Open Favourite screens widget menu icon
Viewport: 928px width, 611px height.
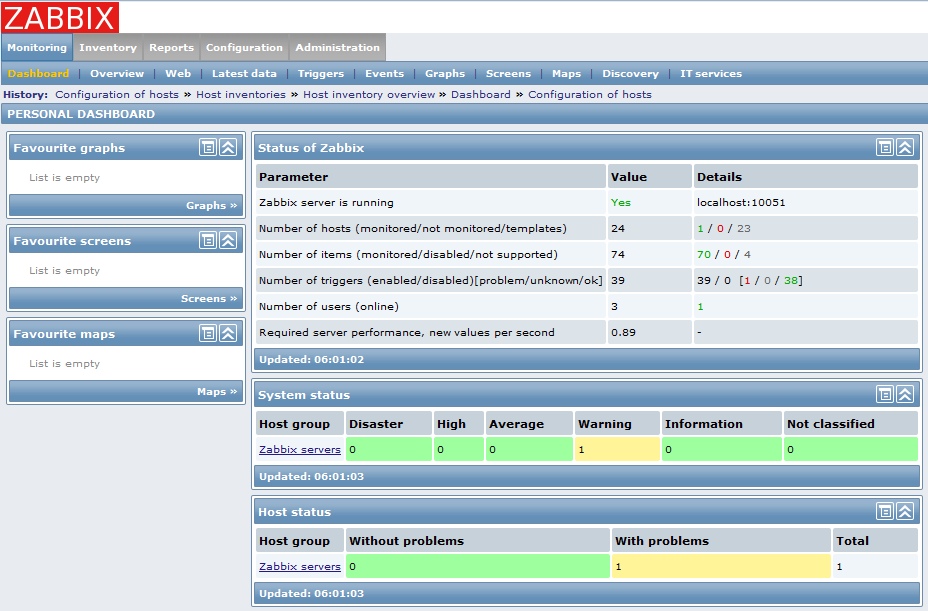[208, 240]
